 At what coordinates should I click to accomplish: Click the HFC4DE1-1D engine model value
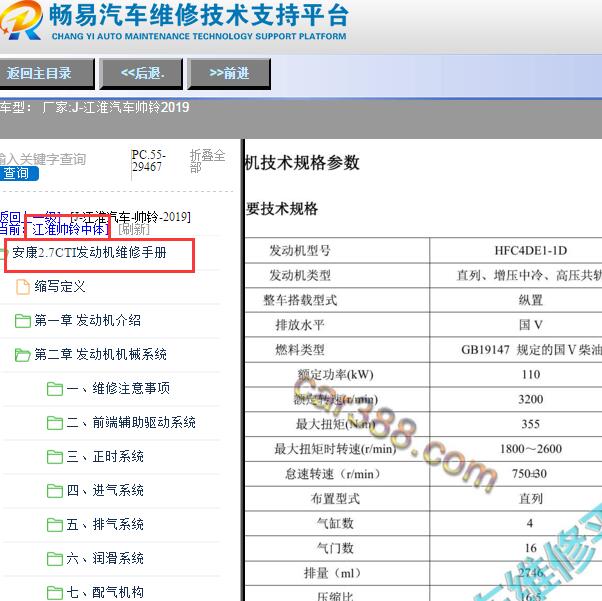pos(531,251)
